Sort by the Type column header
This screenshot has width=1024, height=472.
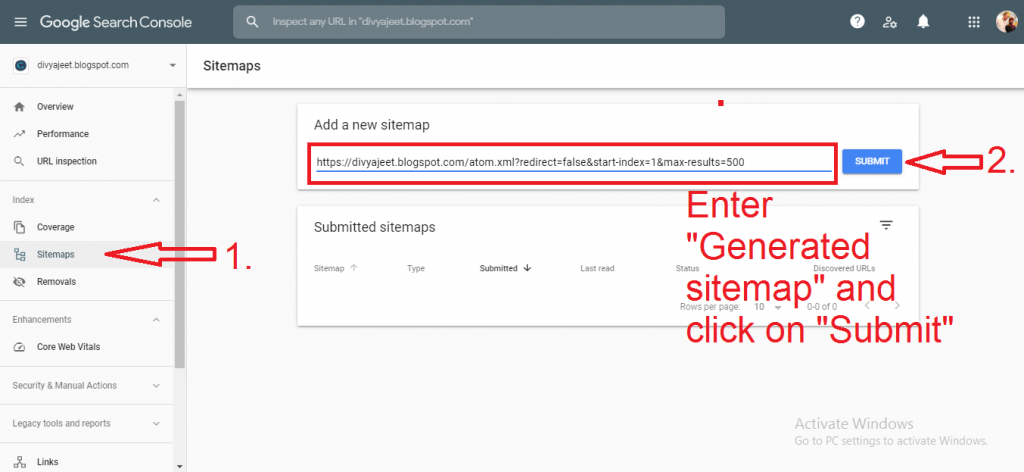416,268
